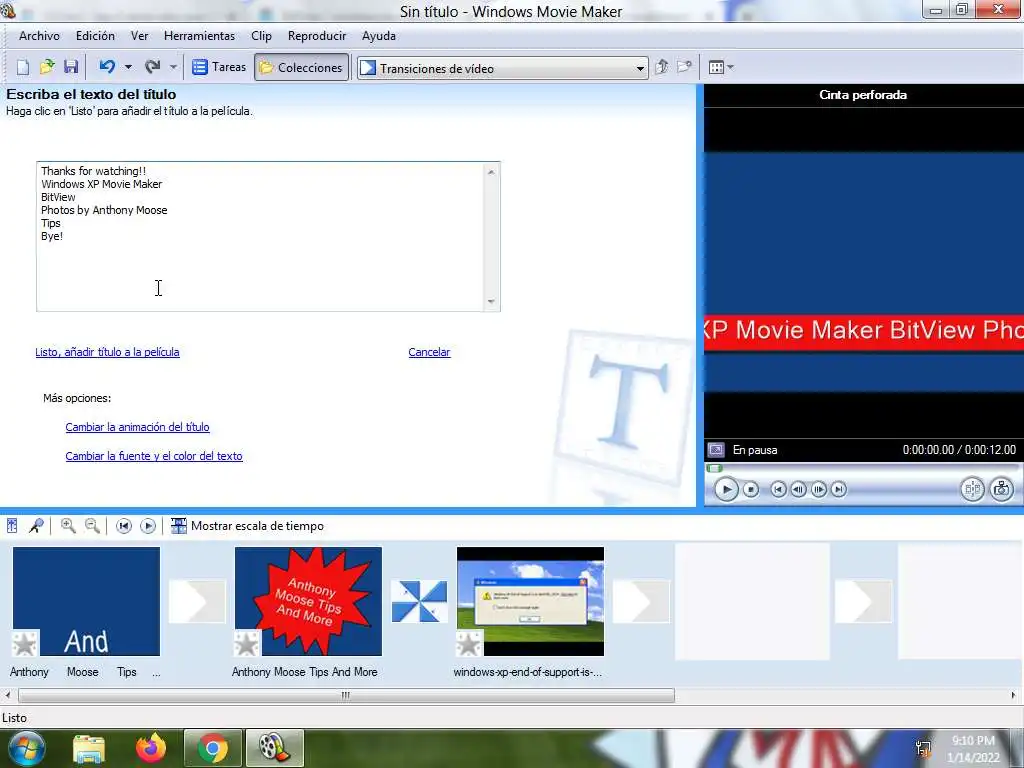The image size is (1024, 768).
Task: Redo the last action
Action: tap(153, 67)
